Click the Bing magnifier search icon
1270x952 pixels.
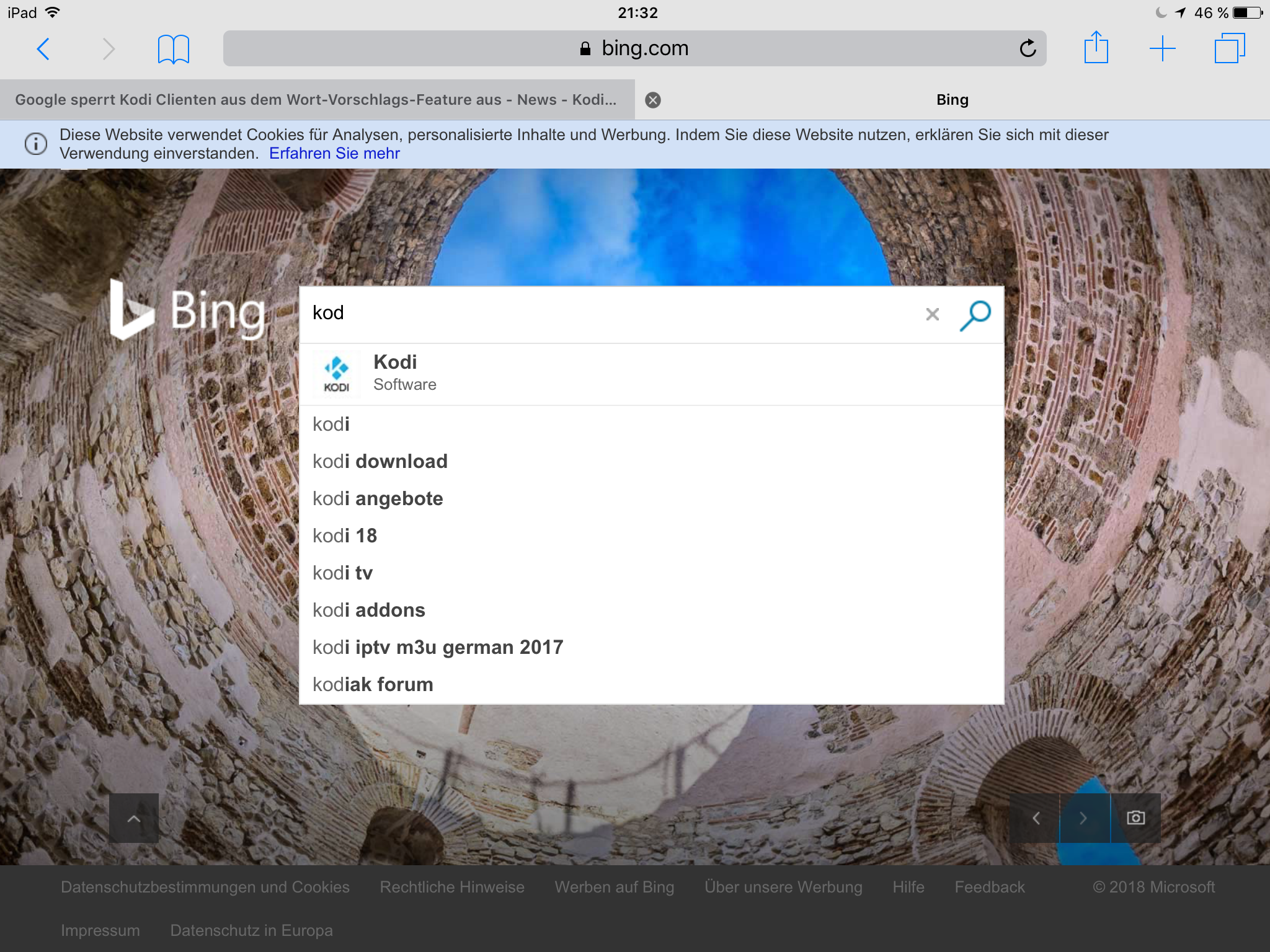[975, 315]
